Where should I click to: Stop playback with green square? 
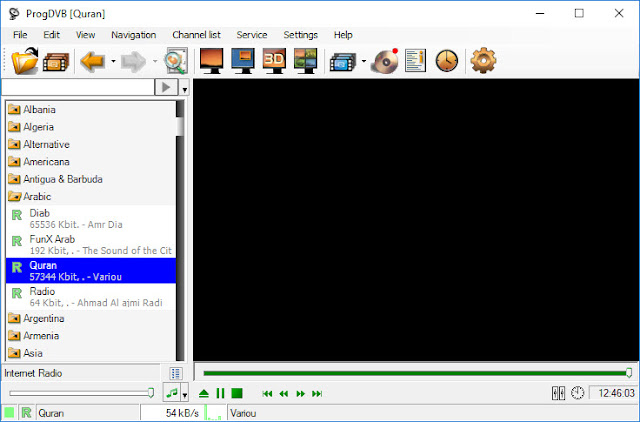237,393
